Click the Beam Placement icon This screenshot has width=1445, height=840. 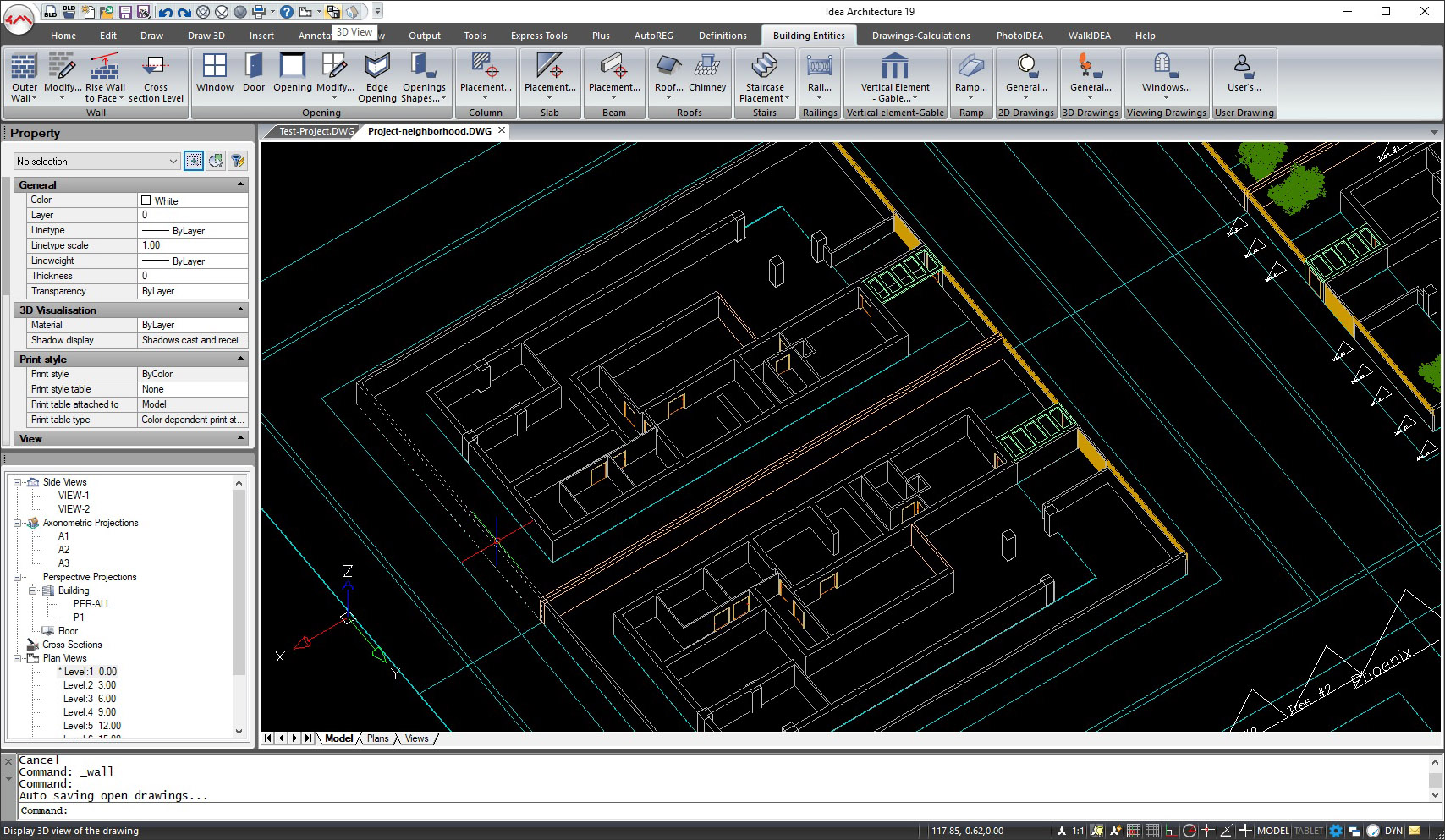614,65
